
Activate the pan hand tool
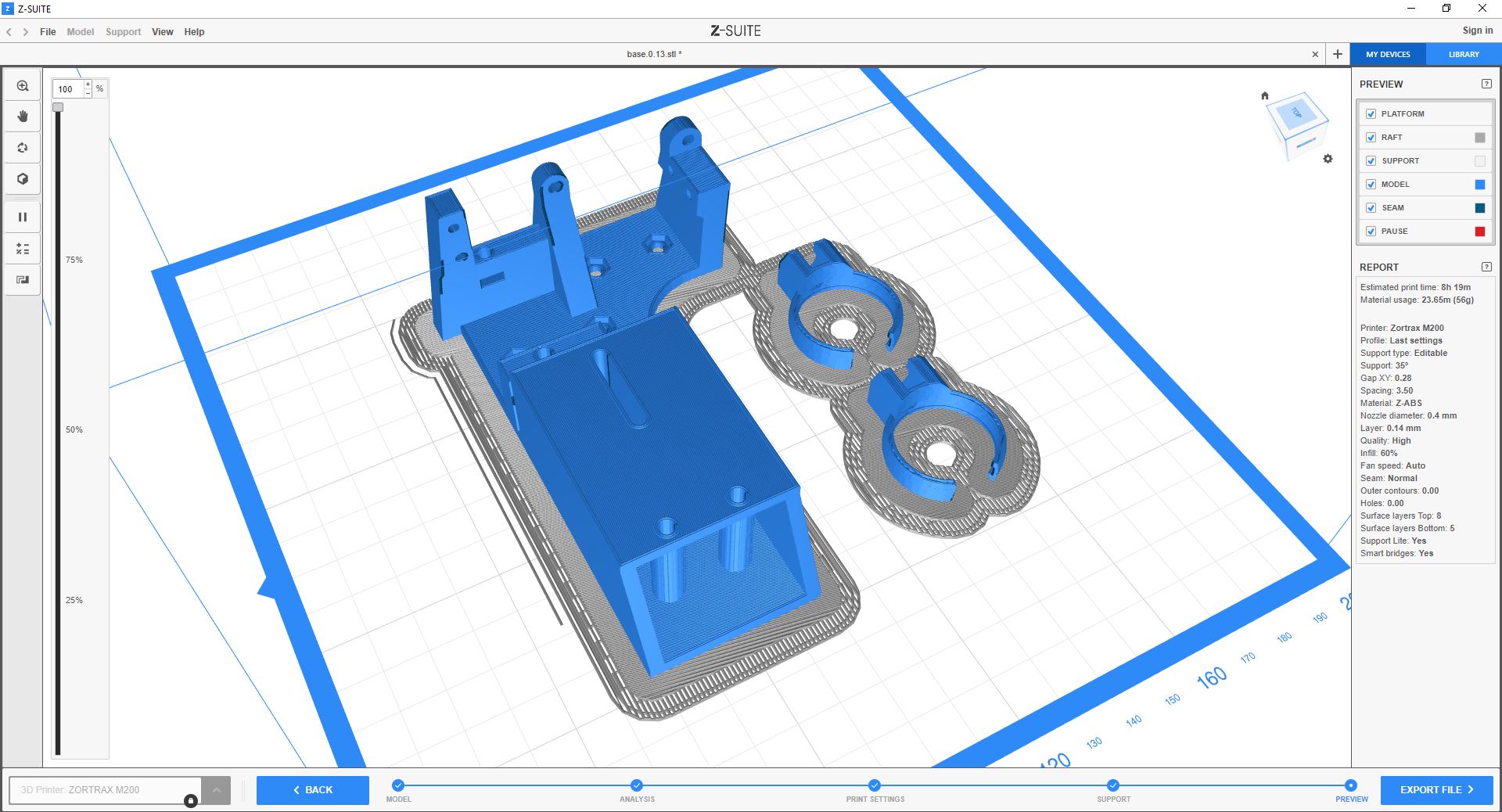click(x=23, y=117)
